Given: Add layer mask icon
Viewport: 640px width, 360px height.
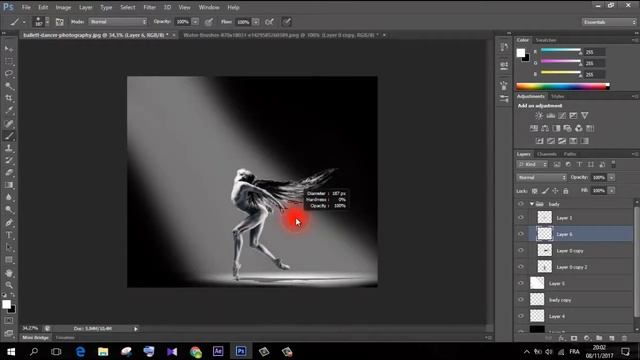Looking at the screenshot, I should (x=574, y=338).
